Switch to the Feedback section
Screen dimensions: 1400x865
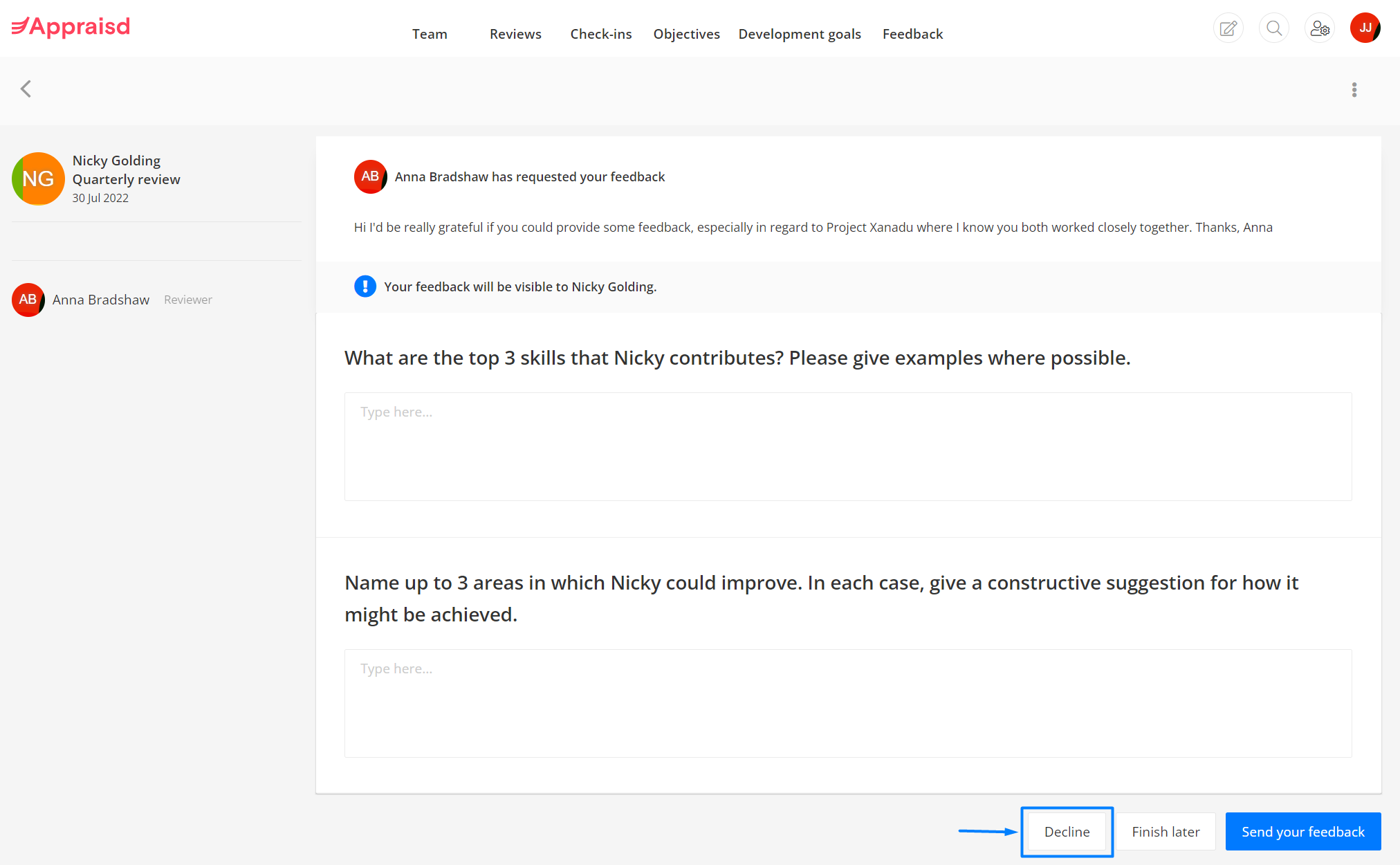[912, 34]
